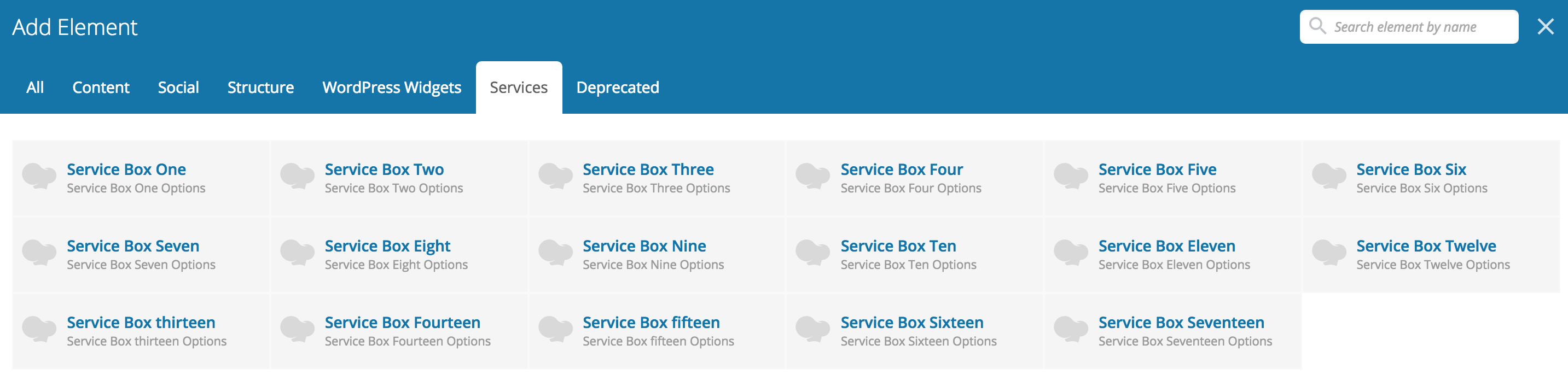Click the Service Box Six bubble icon
Image resolution: width=1568 pixels, height=386 pixels.
click(1329, 176)
